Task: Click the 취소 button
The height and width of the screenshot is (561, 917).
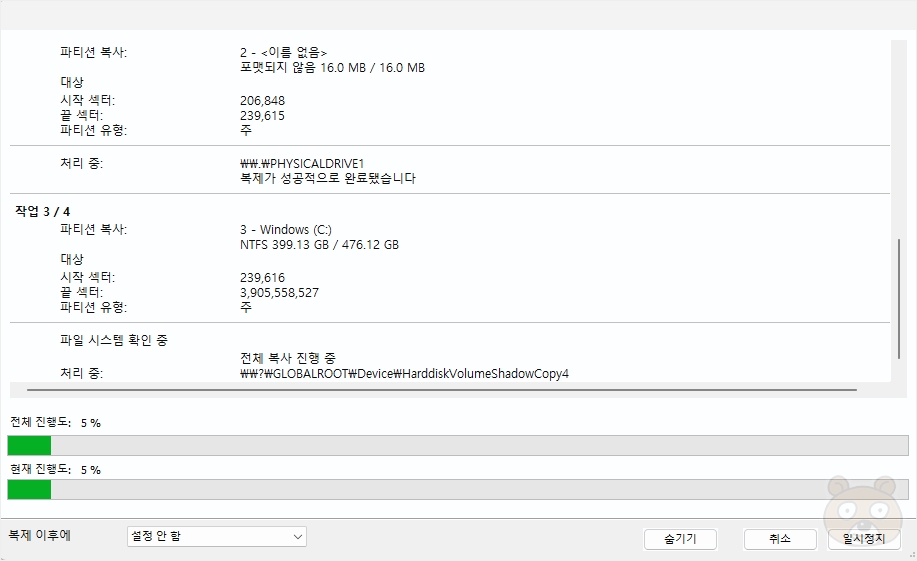Action: (780, 539)
